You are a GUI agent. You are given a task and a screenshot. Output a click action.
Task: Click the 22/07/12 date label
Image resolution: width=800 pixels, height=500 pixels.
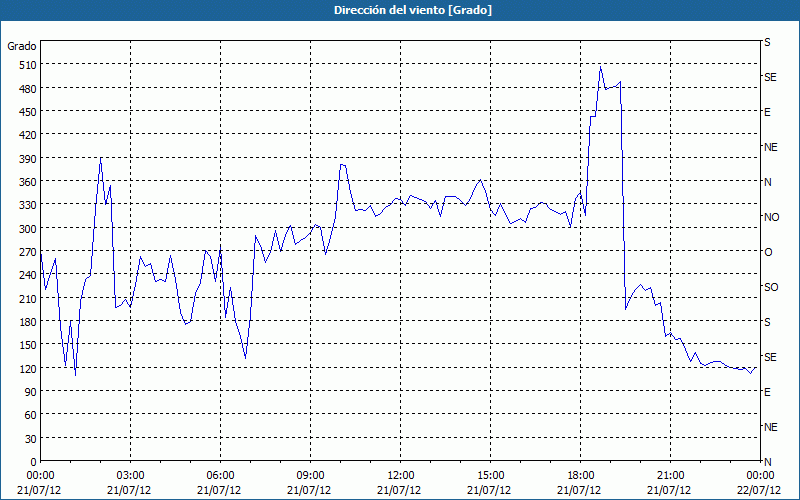pos(759,490)
